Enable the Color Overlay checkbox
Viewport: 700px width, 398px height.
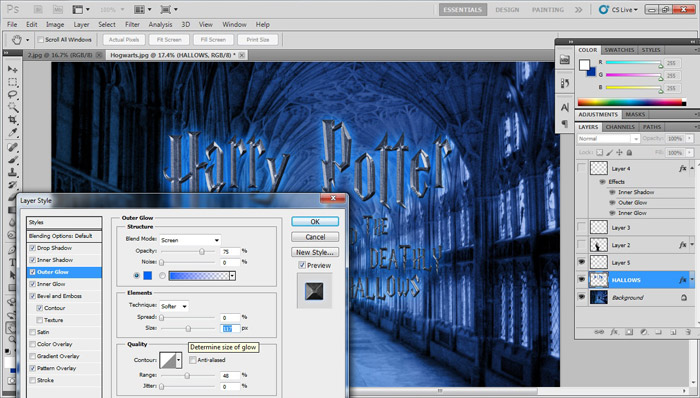point(33,344)
